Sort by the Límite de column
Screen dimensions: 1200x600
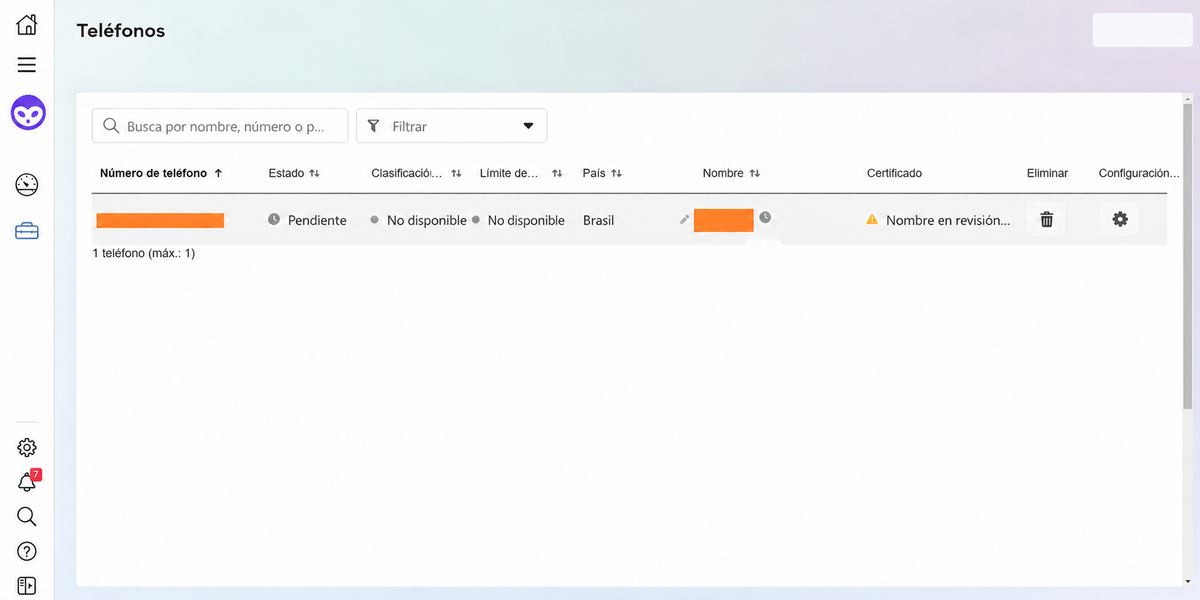point(521,173)
